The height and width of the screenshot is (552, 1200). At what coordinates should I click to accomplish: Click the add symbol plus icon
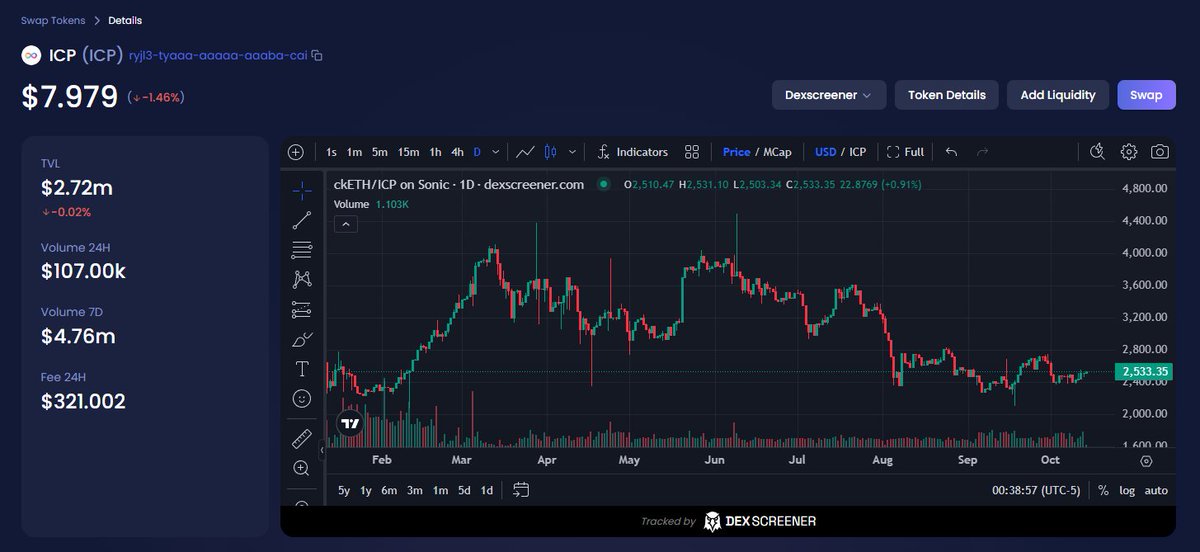coord(295,152)
